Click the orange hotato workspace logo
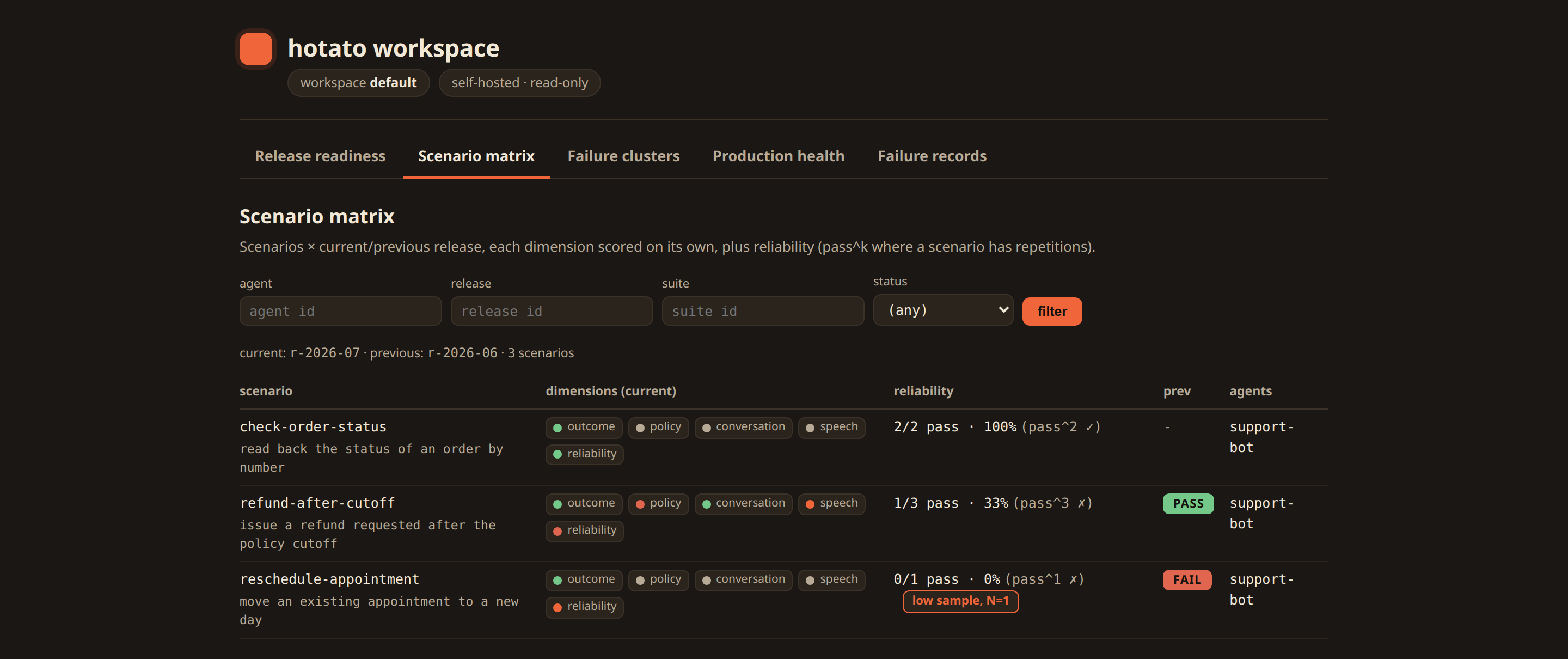The width and height of the screenshot is (1568, 659). (x=256, y=48)
